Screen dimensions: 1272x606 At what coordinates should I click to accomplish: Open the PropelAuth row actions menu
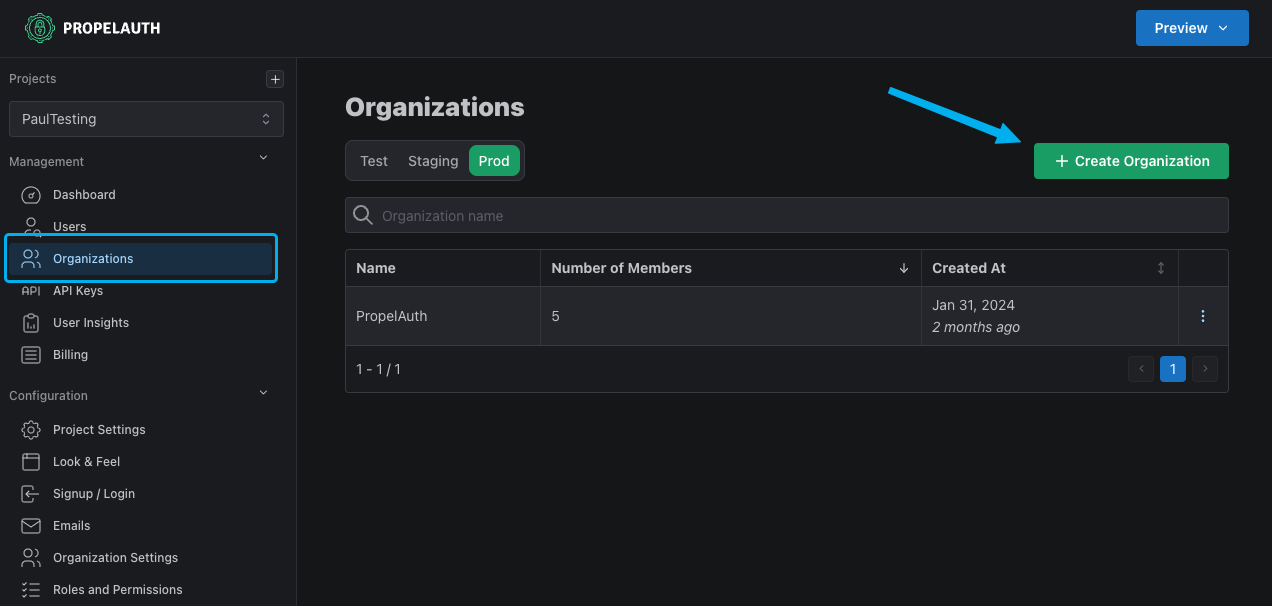coord(1203,316)
